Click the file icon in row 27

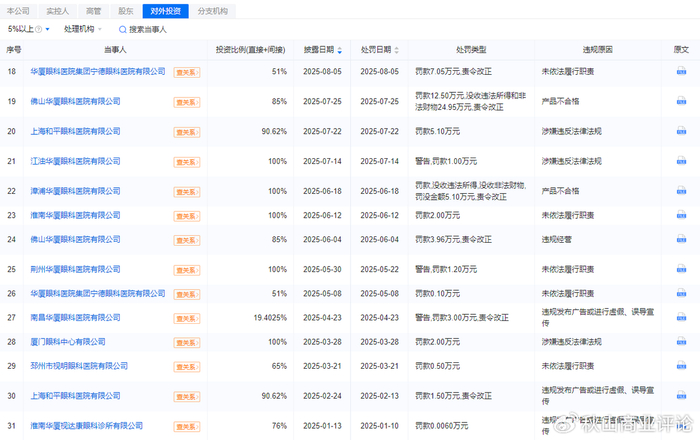click(681, 317)
